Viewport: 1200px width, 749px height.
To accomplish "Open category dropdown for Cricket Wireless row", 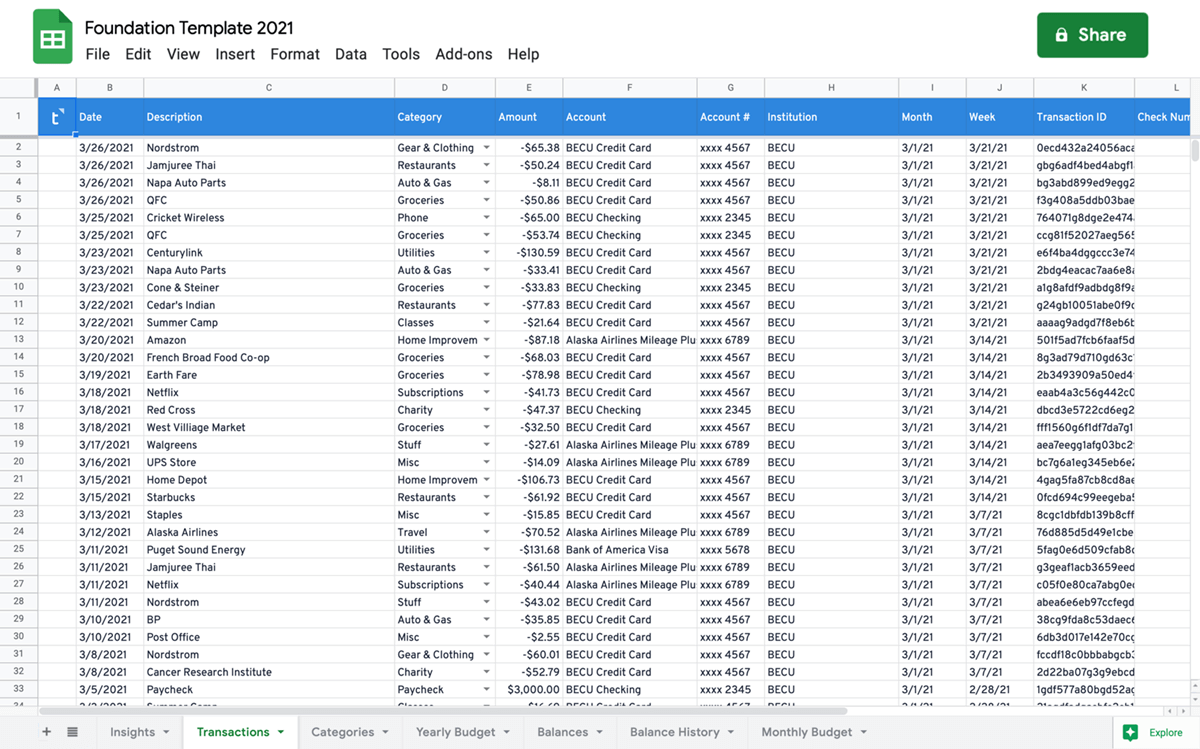I will click(487, 218).
